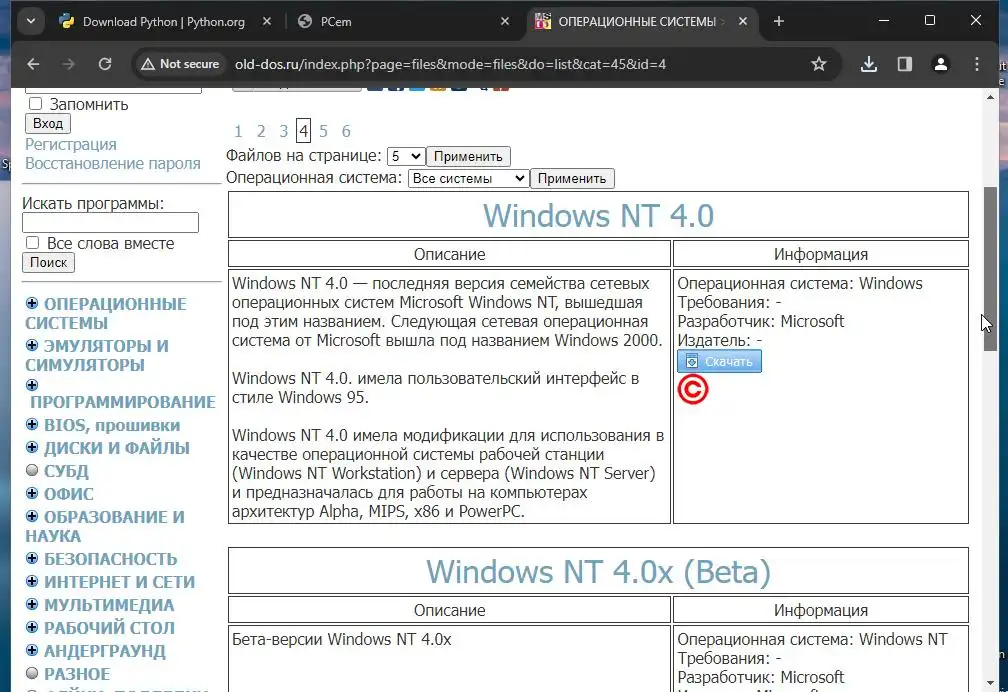1008x692 pixels.
Task: Open tab search chevron in title bar
Action: click(x=31, y=21)
